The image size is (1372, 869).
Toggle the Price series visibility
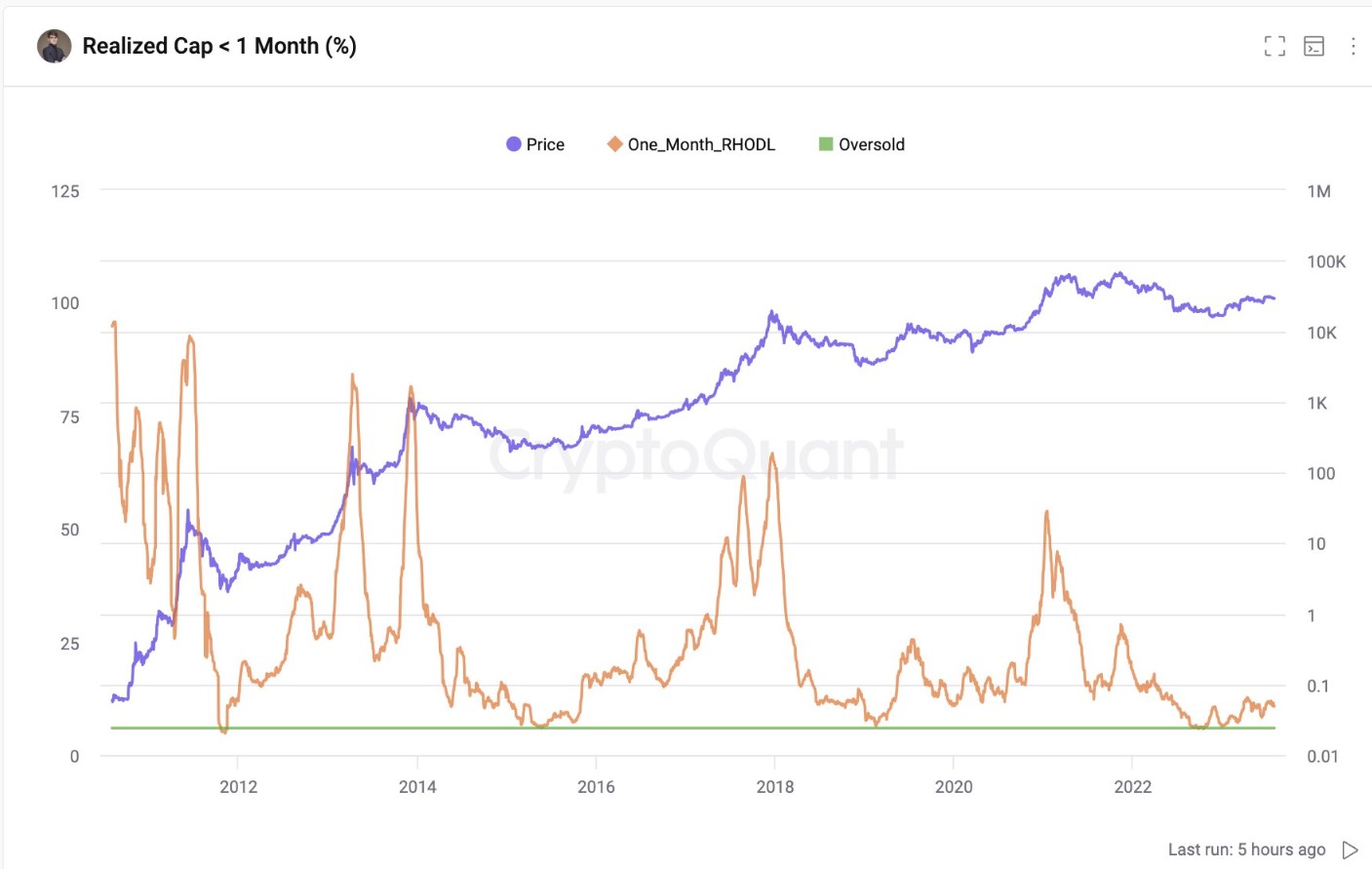[536, 143]
